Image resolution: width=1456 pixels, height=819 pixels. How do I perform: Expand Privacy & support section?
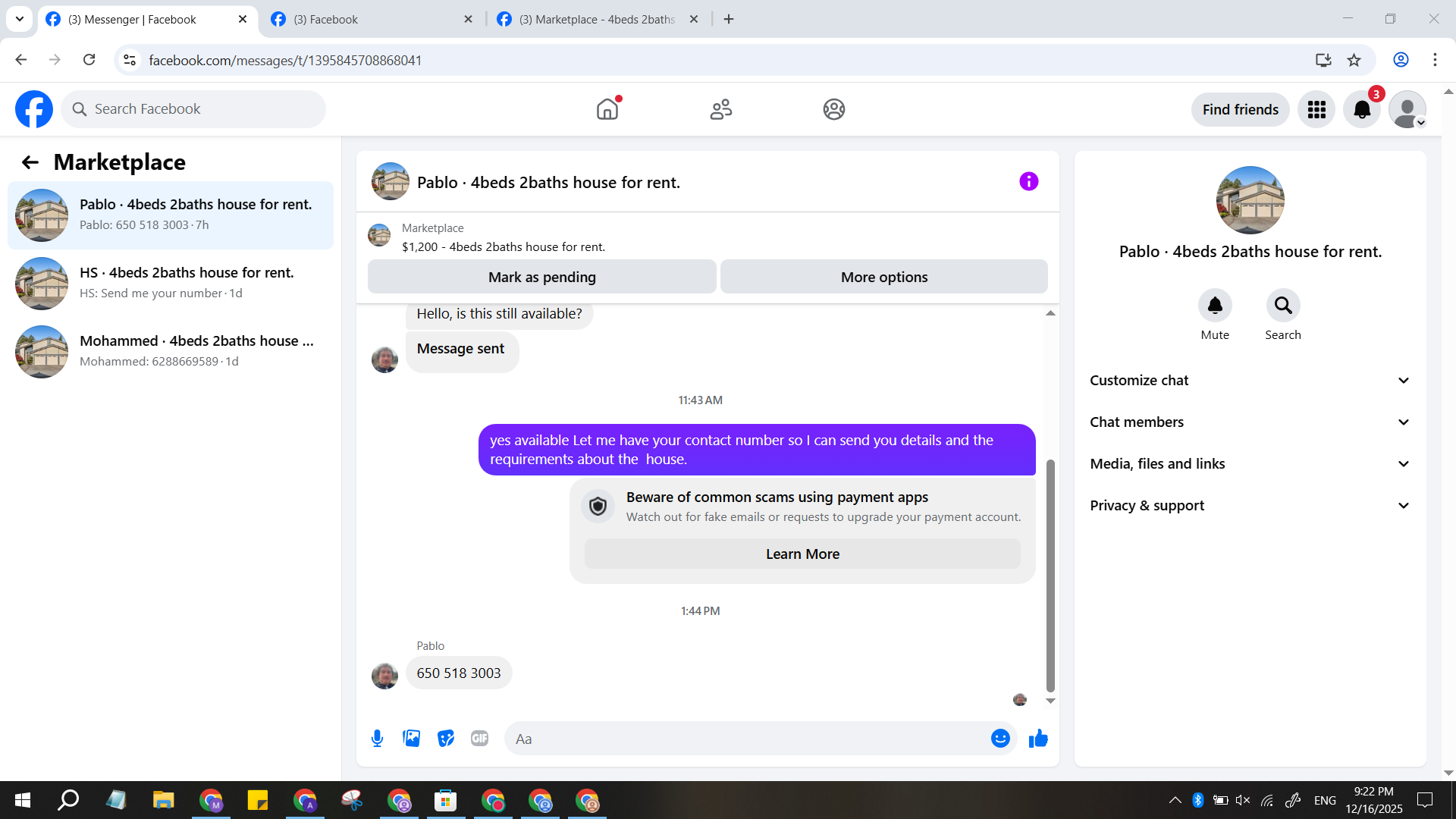click(1250, 506)
